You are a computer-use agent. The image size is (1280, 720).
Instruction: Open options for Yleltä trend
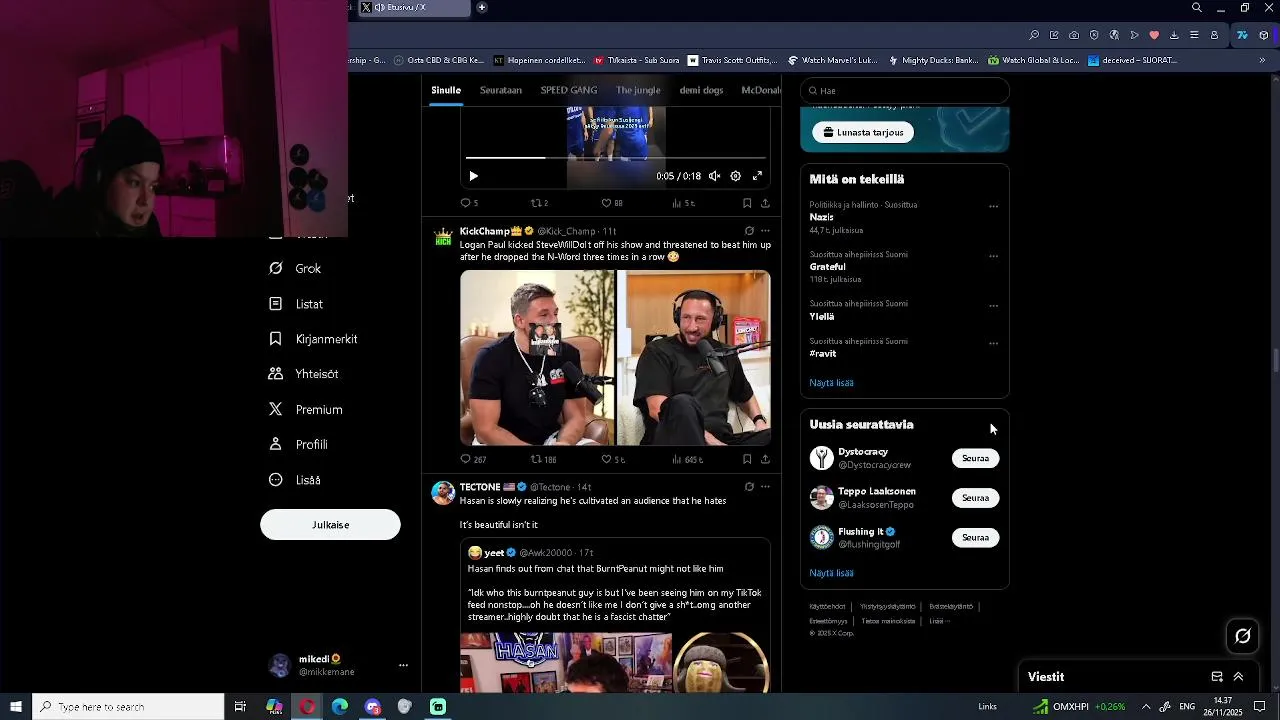pos(993,305)
